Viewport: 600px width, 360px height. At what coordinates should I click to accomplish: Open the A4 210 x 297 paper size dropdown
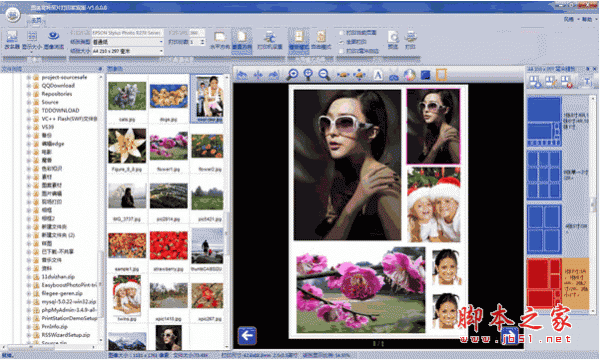click(x=127, y=50)
